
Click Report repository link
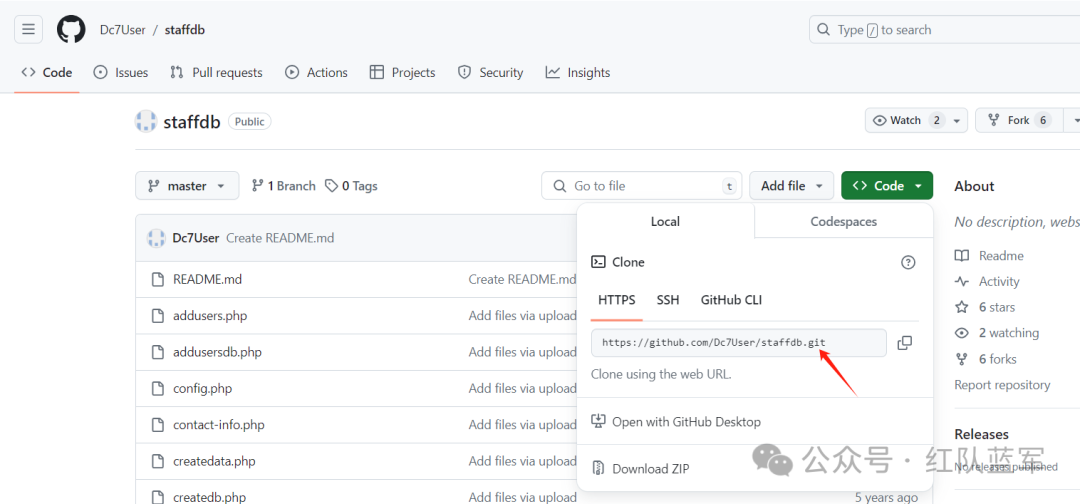coord(1002,385)
